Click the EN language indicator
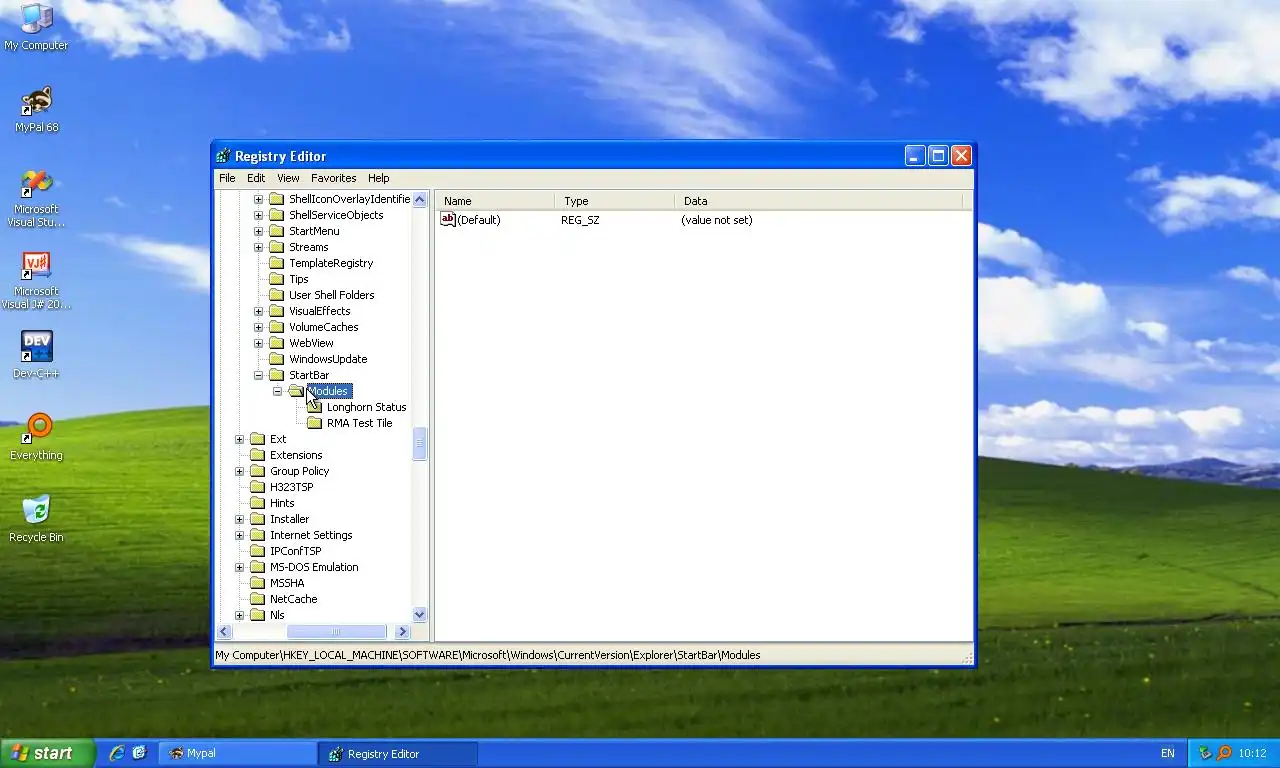Image resolution: width=1280 pixels, height=768 pixels. point(1168,753)
